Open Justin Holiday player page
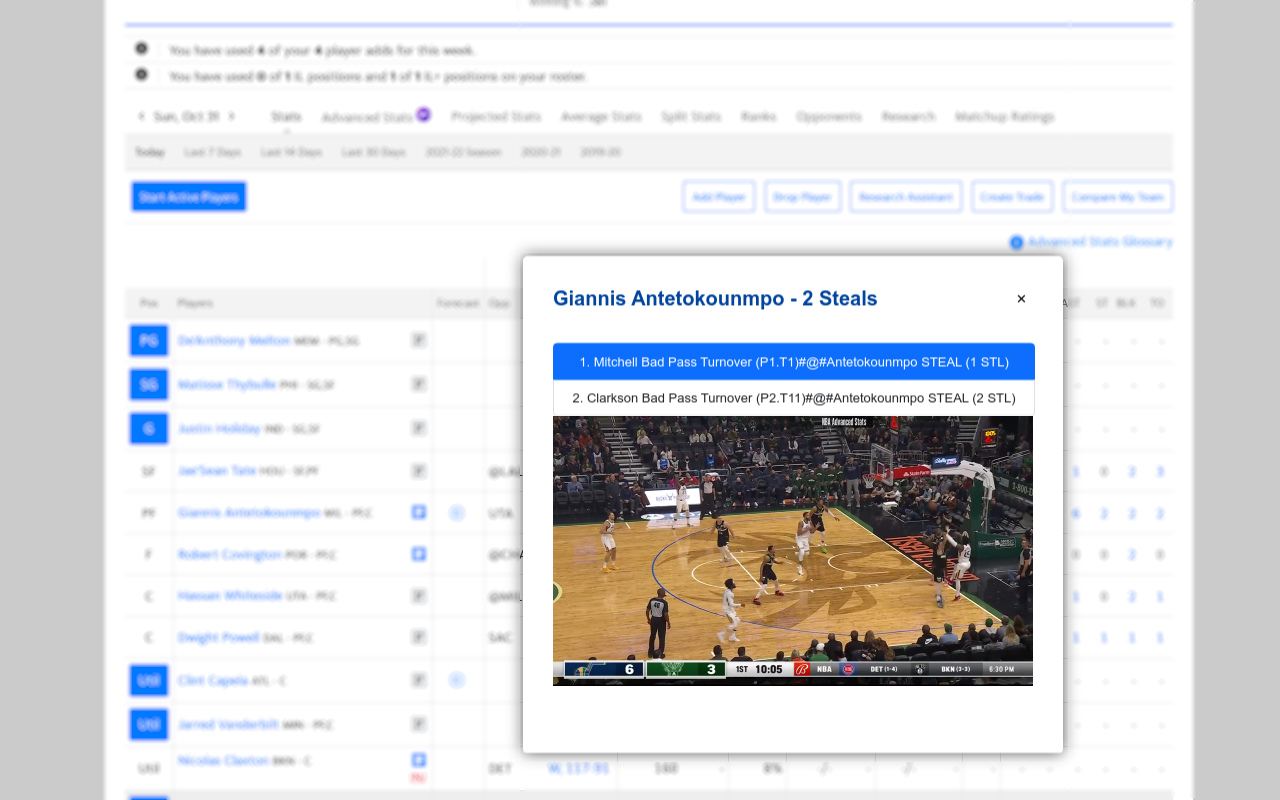 219,428
